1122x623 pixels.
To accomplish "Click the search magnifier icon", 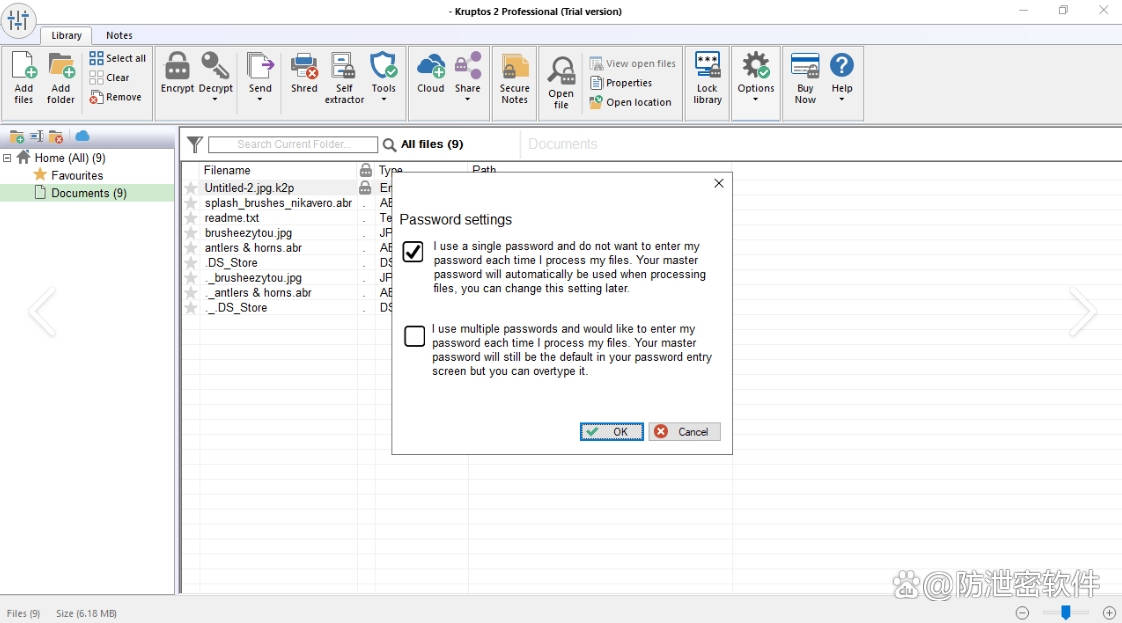I will (389, 144).
